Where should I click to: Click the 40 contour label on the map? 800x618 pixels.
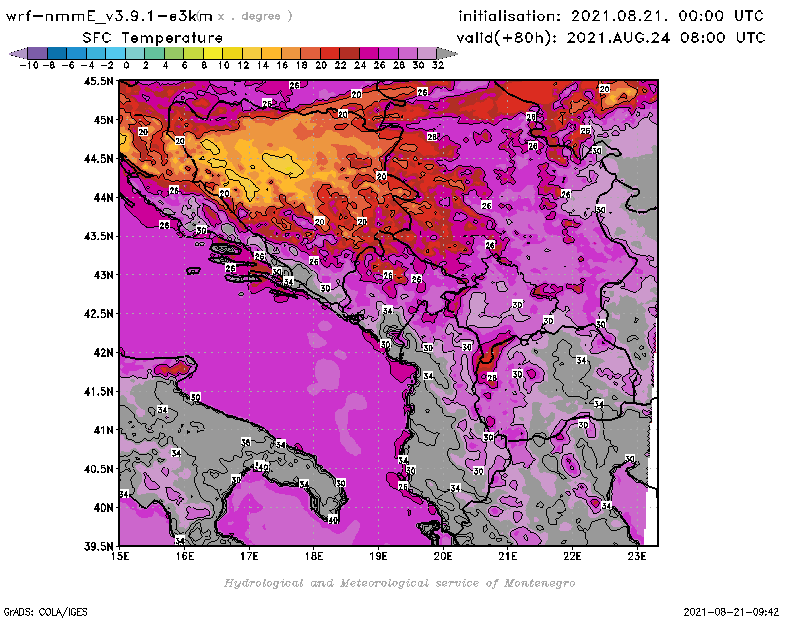[x=333, y=519]
